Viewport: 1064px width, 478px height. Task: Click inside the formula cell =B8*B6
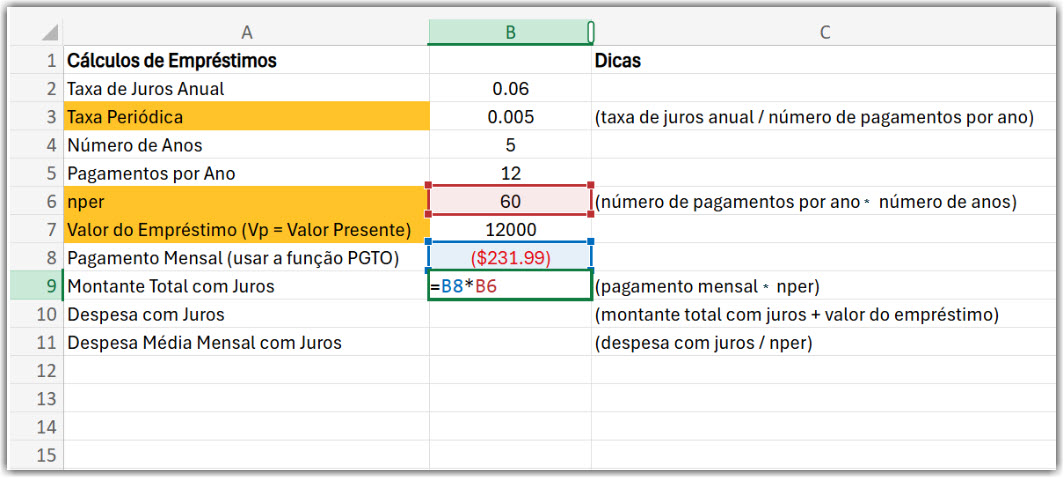(510, 286)
